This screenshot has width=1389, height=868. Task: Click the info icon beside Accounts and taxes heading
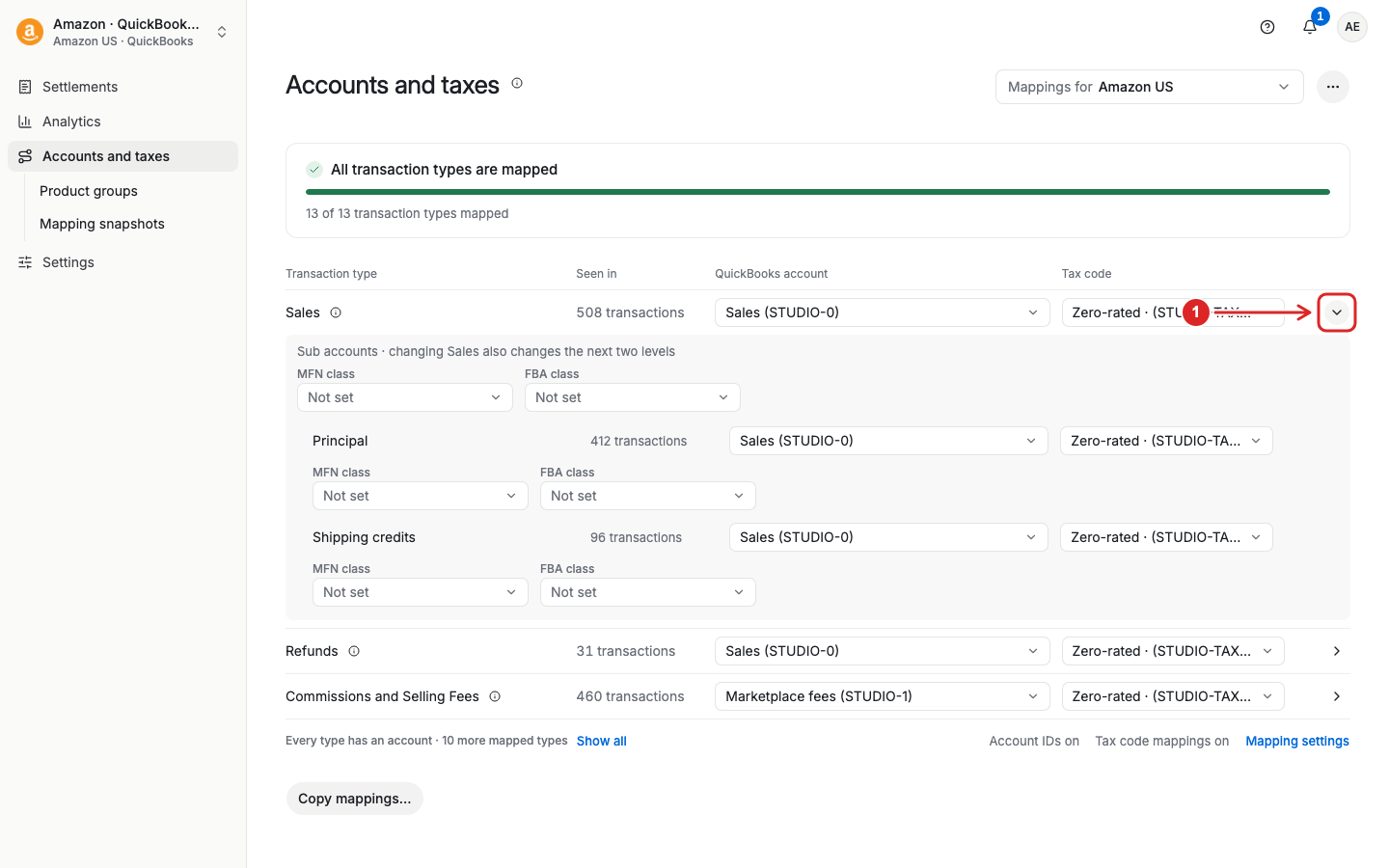coord(517,84)
